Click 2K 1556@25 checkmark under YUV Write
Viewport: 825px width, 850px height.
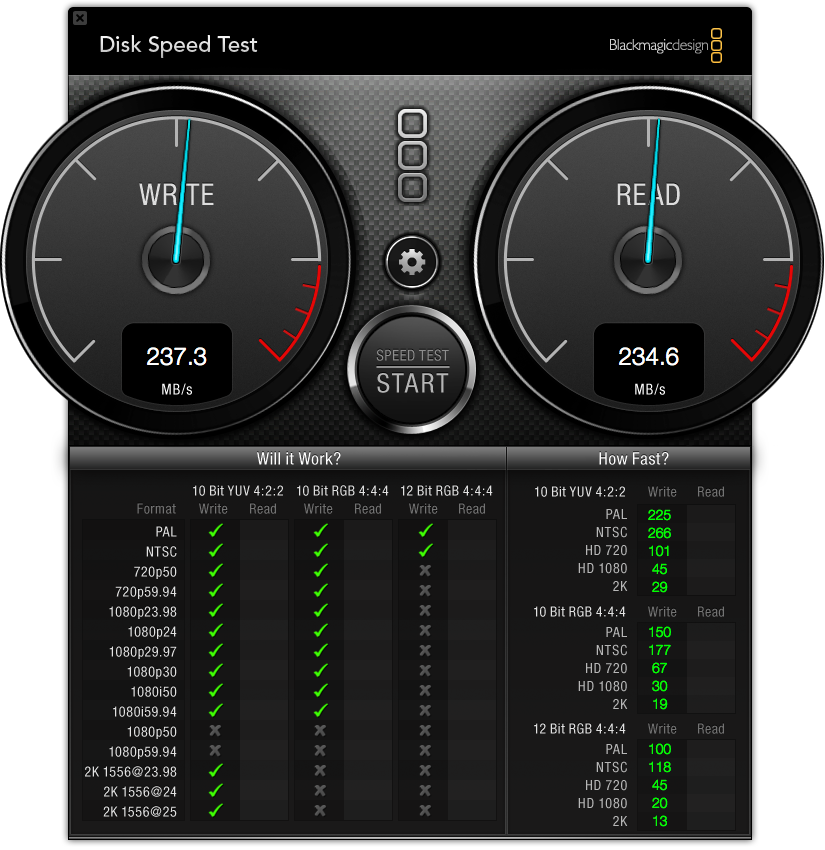pyautogui.click(x=216, y=811)
